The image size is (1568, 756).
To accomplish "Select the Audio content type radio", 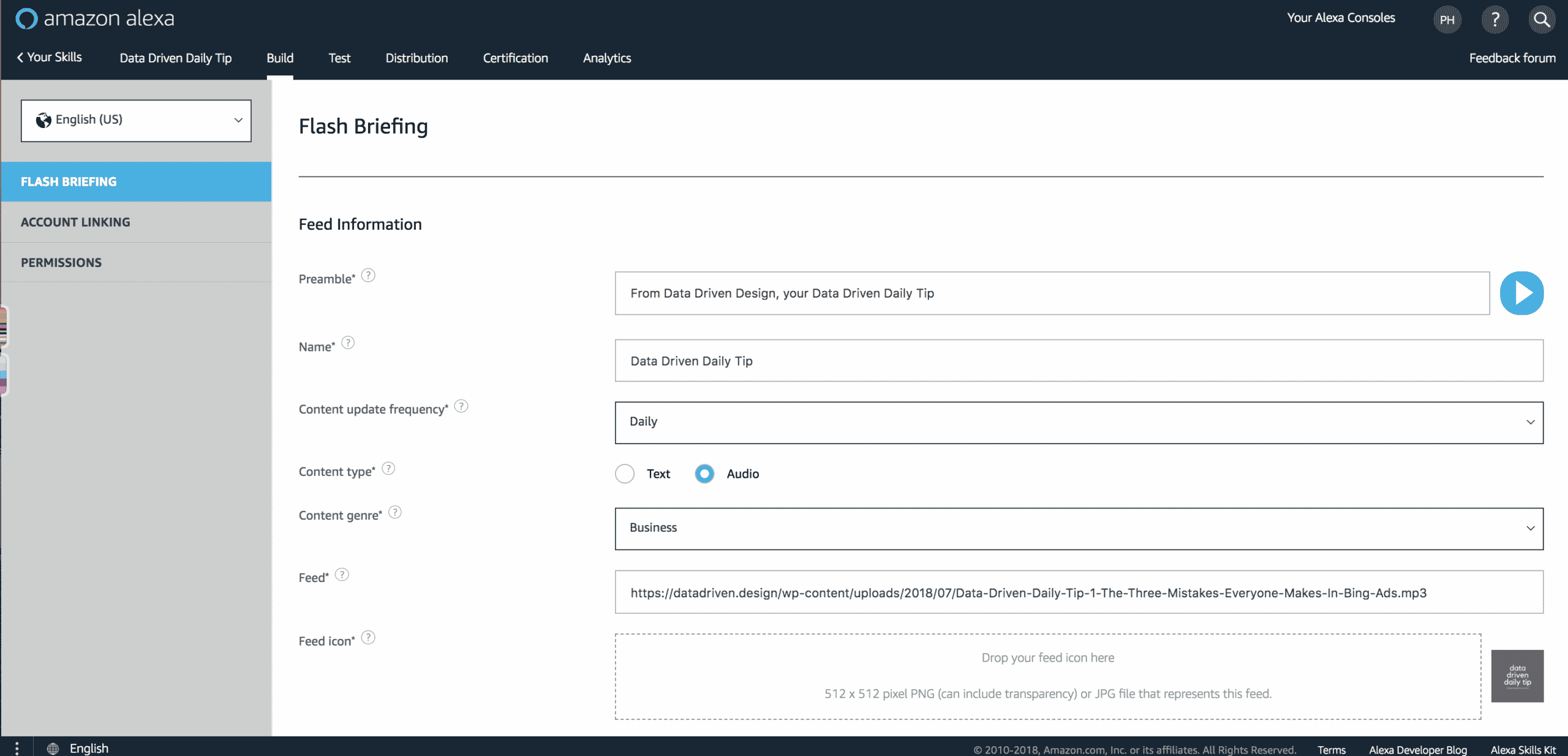I will tap(704, 474).
